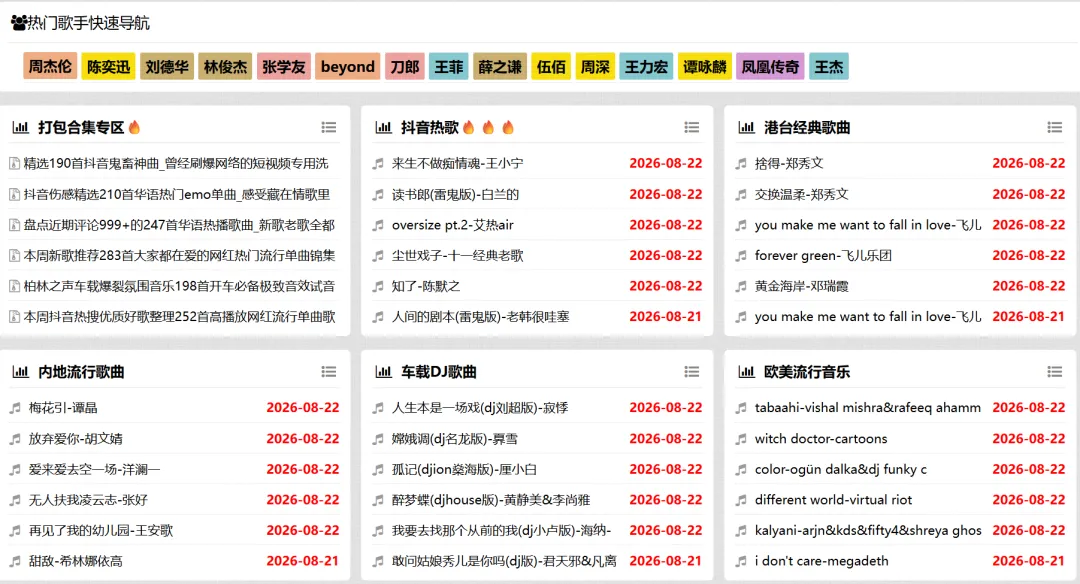Open song 人生本是一场戏(dj刘超版)-寂悸
The height and width of the screenshot is (584, 1080).
(480, 408)
